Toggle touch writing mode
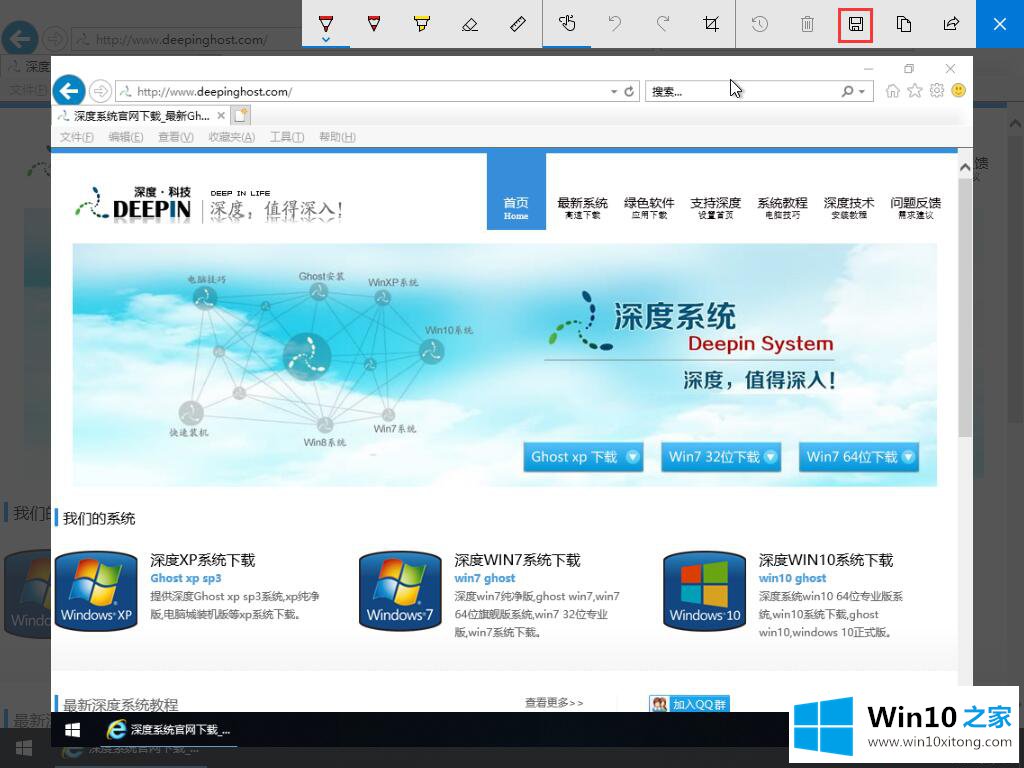Screen dimensions: 1024x768 point(567,24)
